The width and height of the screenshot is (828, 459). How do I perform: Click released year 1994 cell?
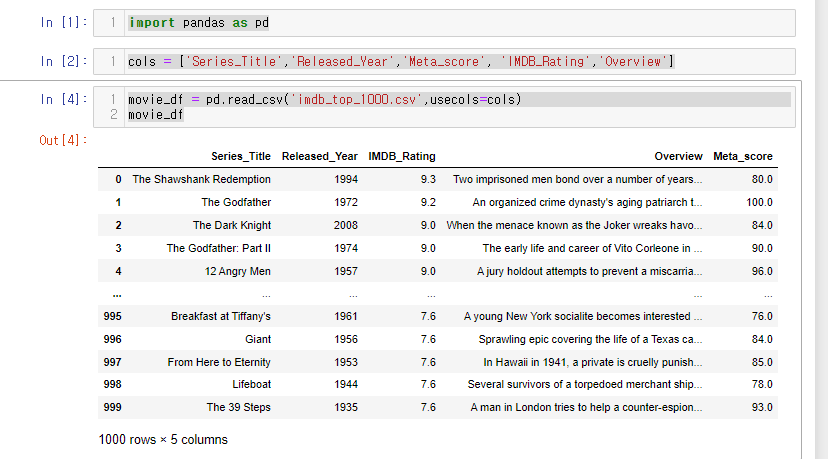(x=346, y=180)
